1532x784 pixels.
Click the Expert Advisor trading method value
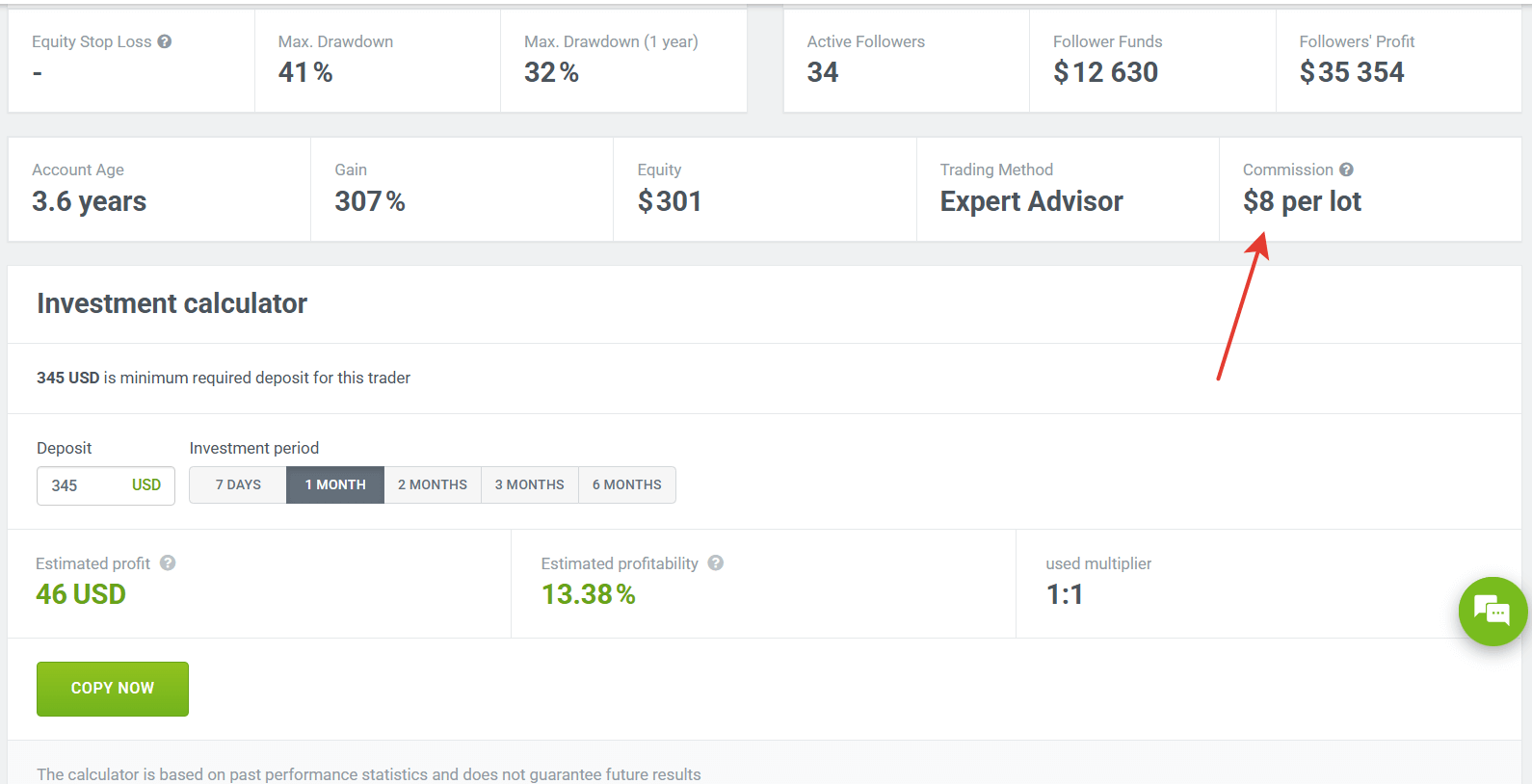click(1031, 201)
